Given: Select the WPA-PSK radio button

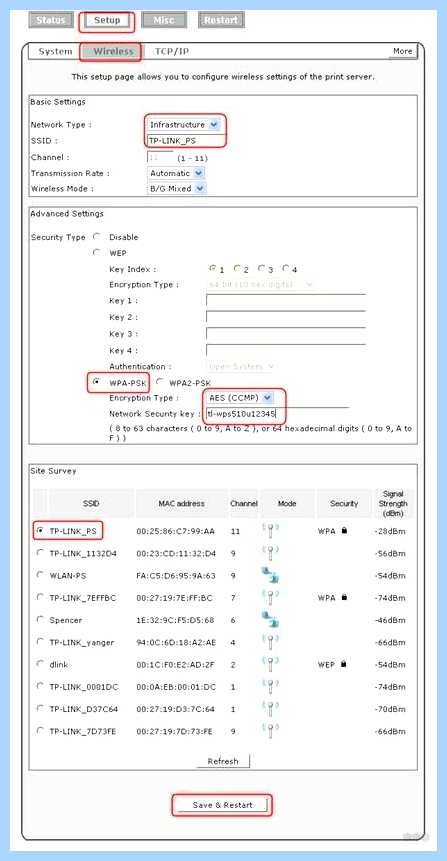Looking at the screenshot, I should point(97,382).
